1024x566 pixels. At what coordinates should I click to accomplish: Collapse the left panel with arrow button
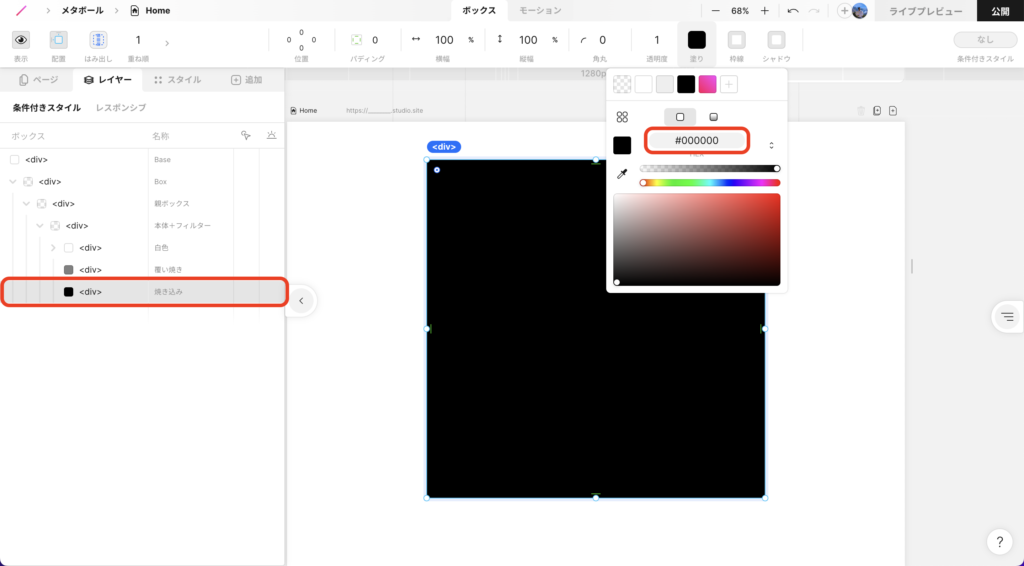(301, 301)
